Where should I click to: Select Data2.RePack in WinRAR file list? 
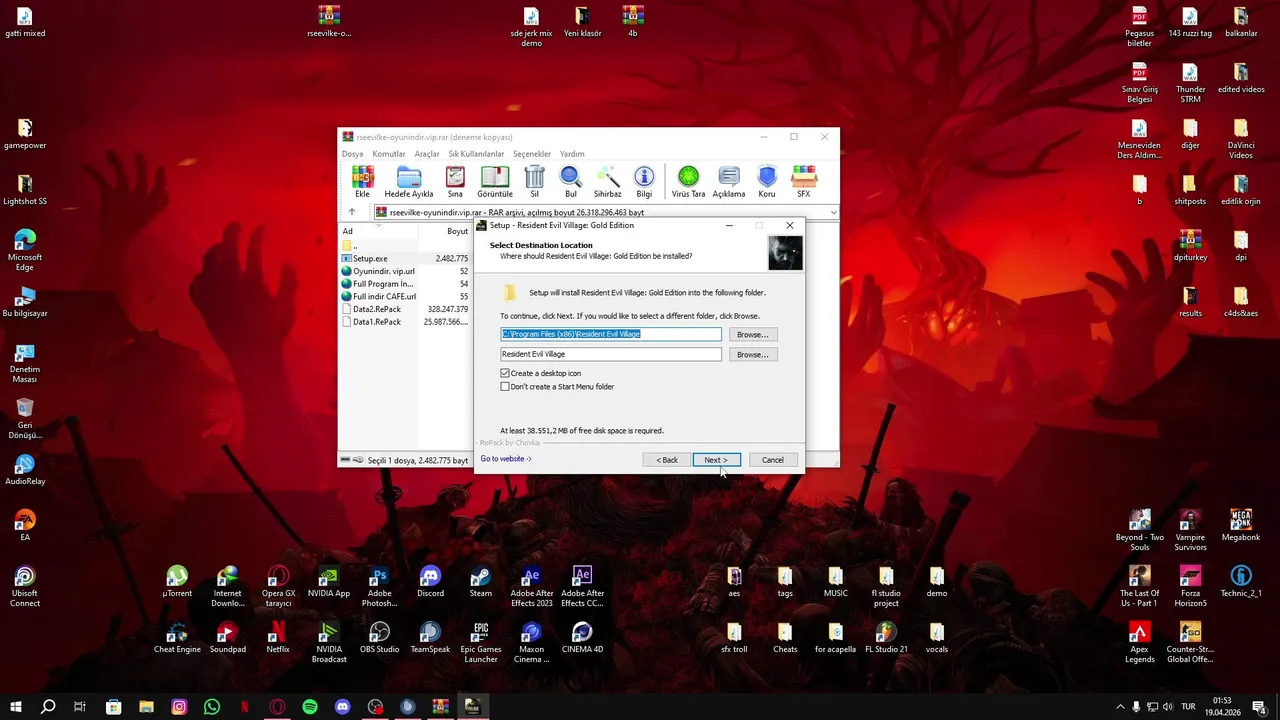click(x=406, y=309)
